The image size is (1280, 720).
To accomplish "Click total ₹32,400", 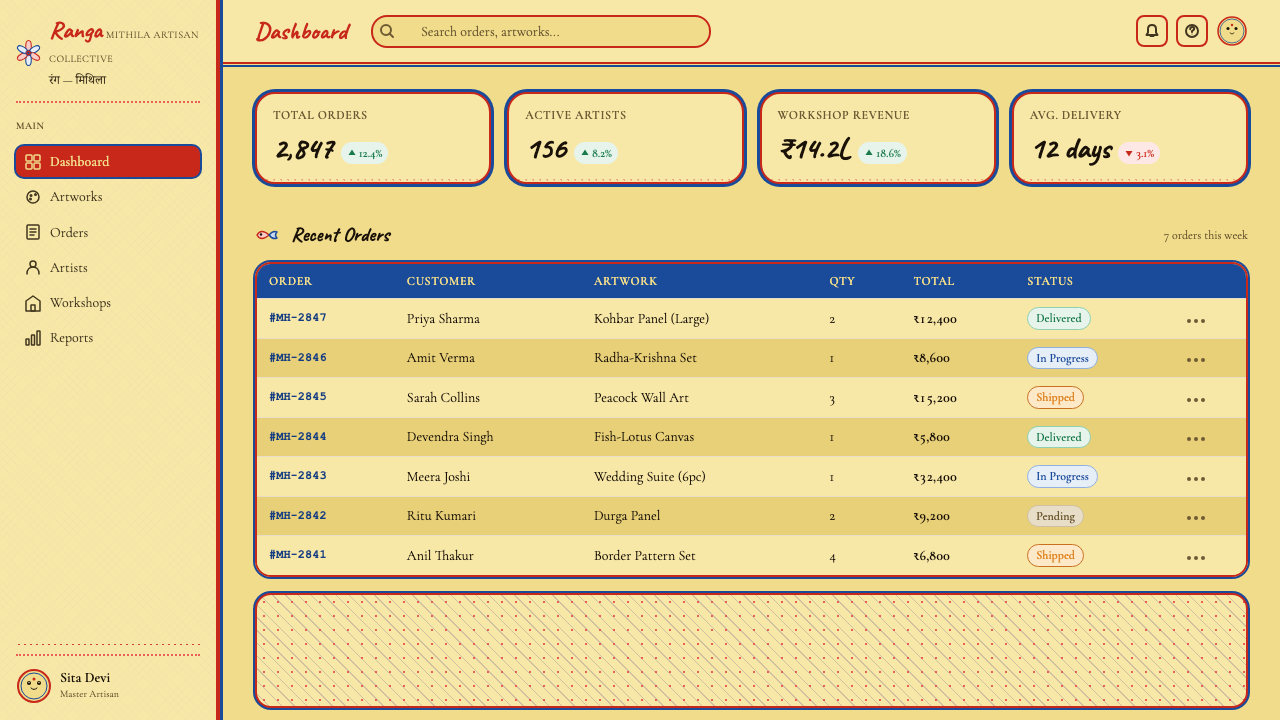I will coord(935,477).
